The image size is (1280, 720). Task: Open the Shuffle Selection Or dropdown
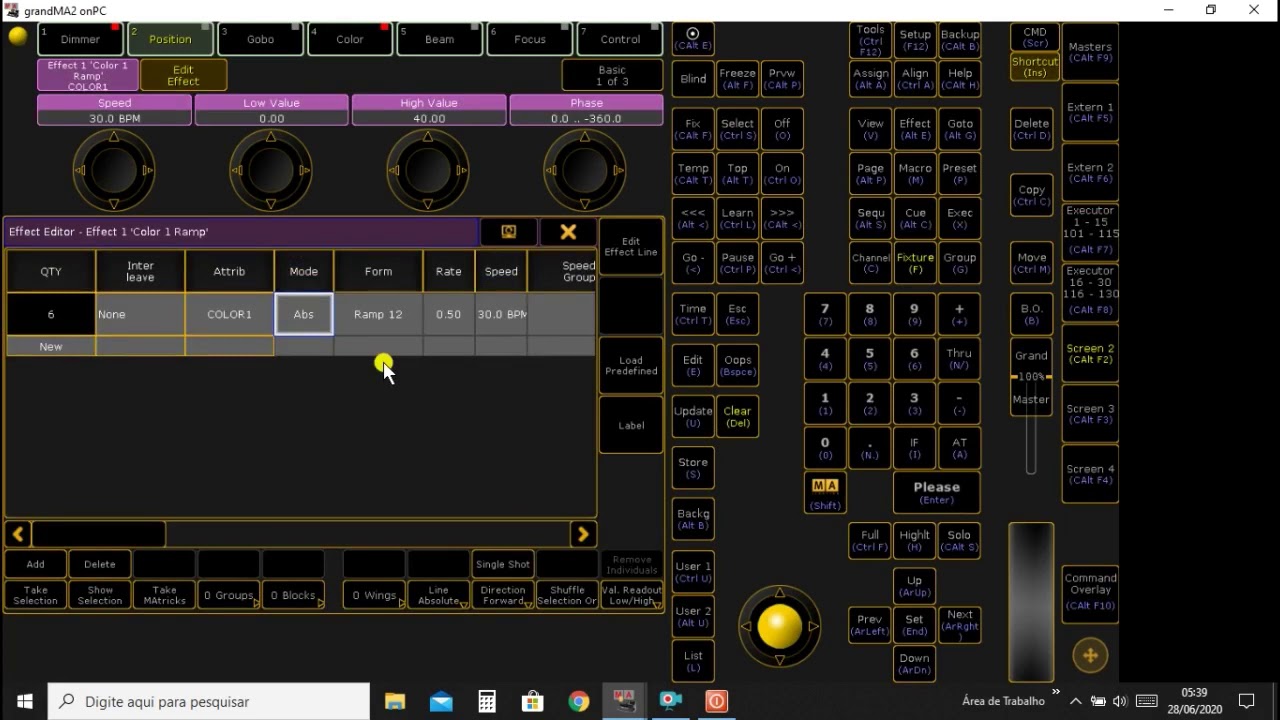pos(567,595)
